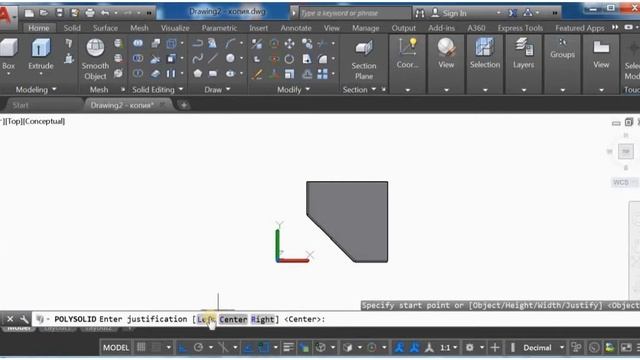The width and height of the screenshot is (640, 360).
Task: Click the Move modify tool
Action: (289, 44)
